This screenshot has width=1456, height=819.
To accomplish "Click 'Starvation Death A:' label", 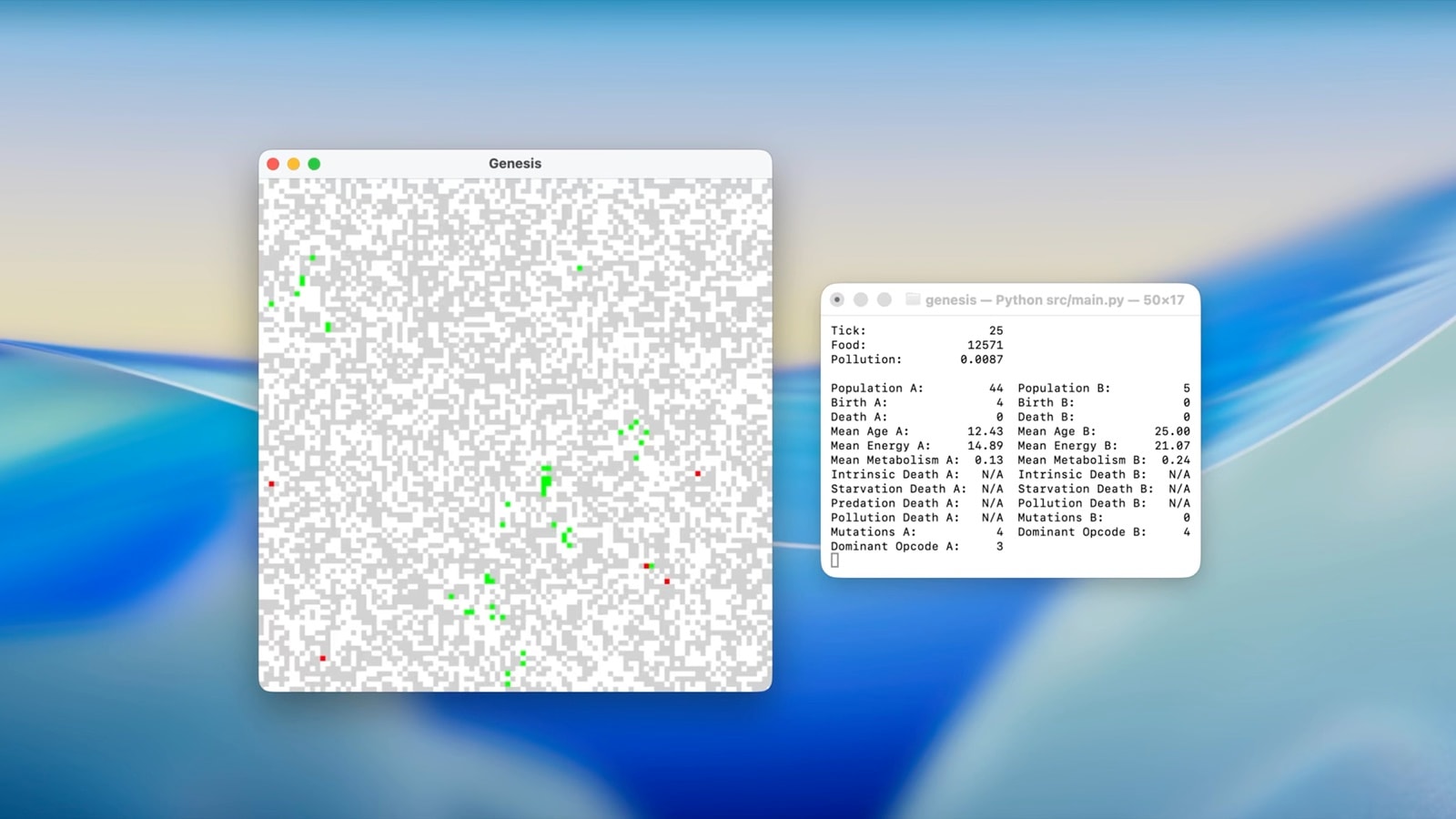I will tap(898, 489).
